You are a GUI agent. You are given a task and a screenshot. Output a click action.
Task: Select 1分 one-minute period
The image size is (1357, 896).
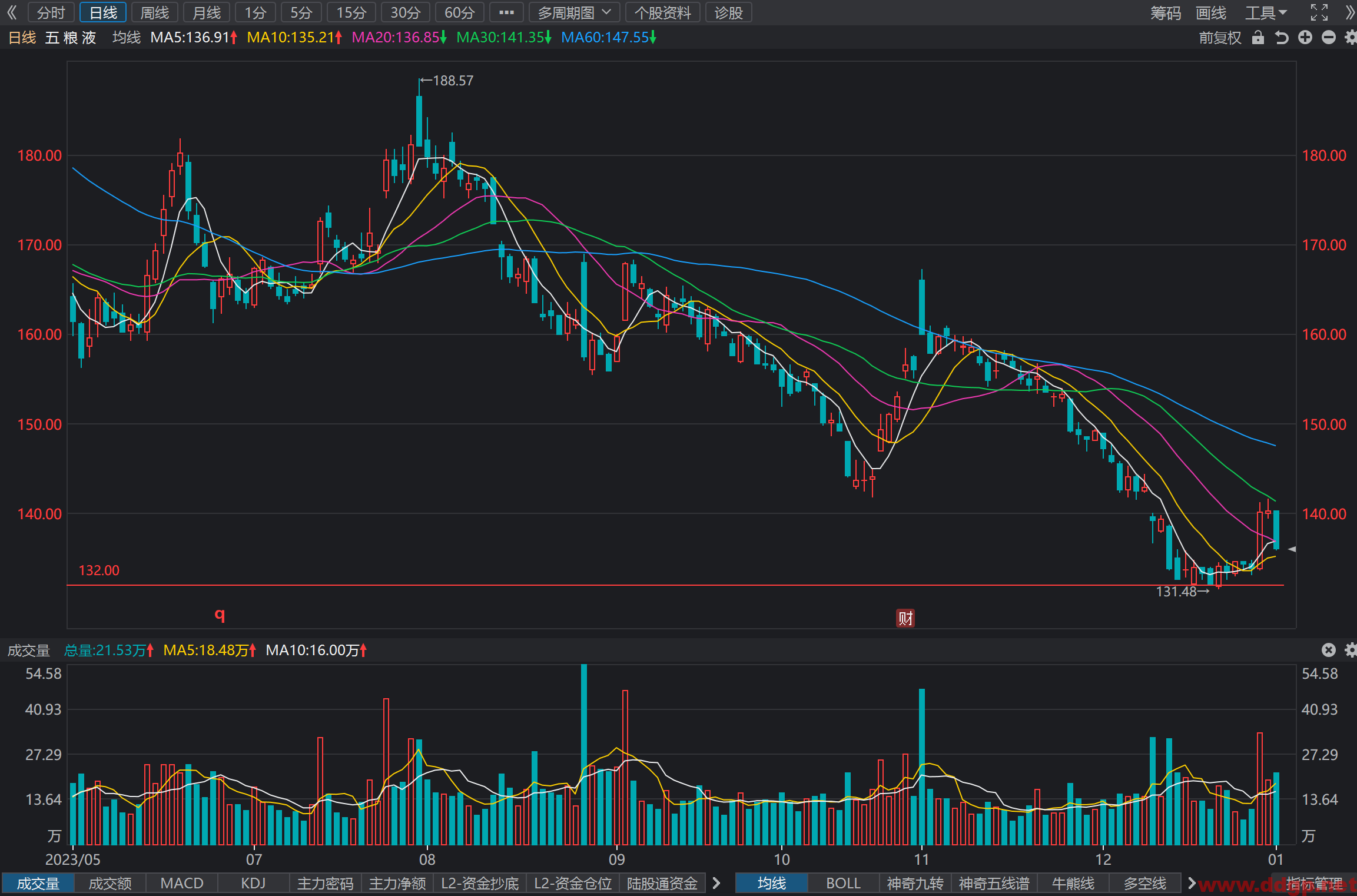256,12
